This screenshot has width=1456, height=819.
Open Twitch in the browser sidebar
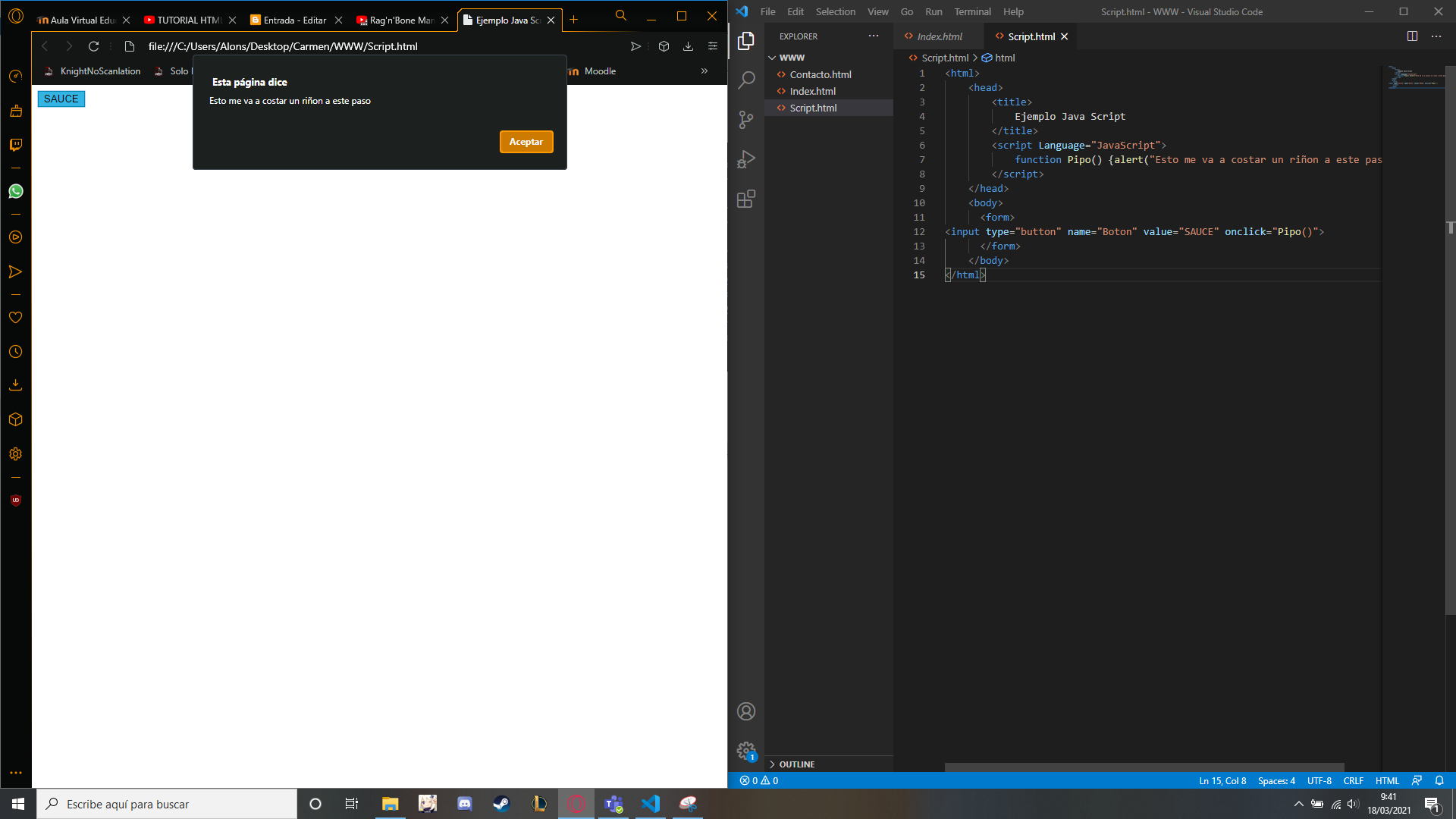(x=16, y=144)
